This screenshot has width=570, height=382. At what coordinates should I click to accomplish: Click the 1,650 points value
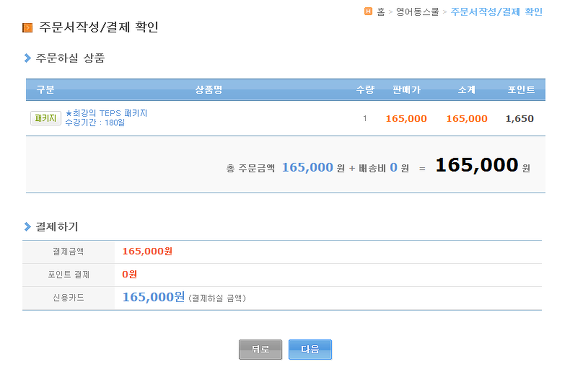coord(519,118)
